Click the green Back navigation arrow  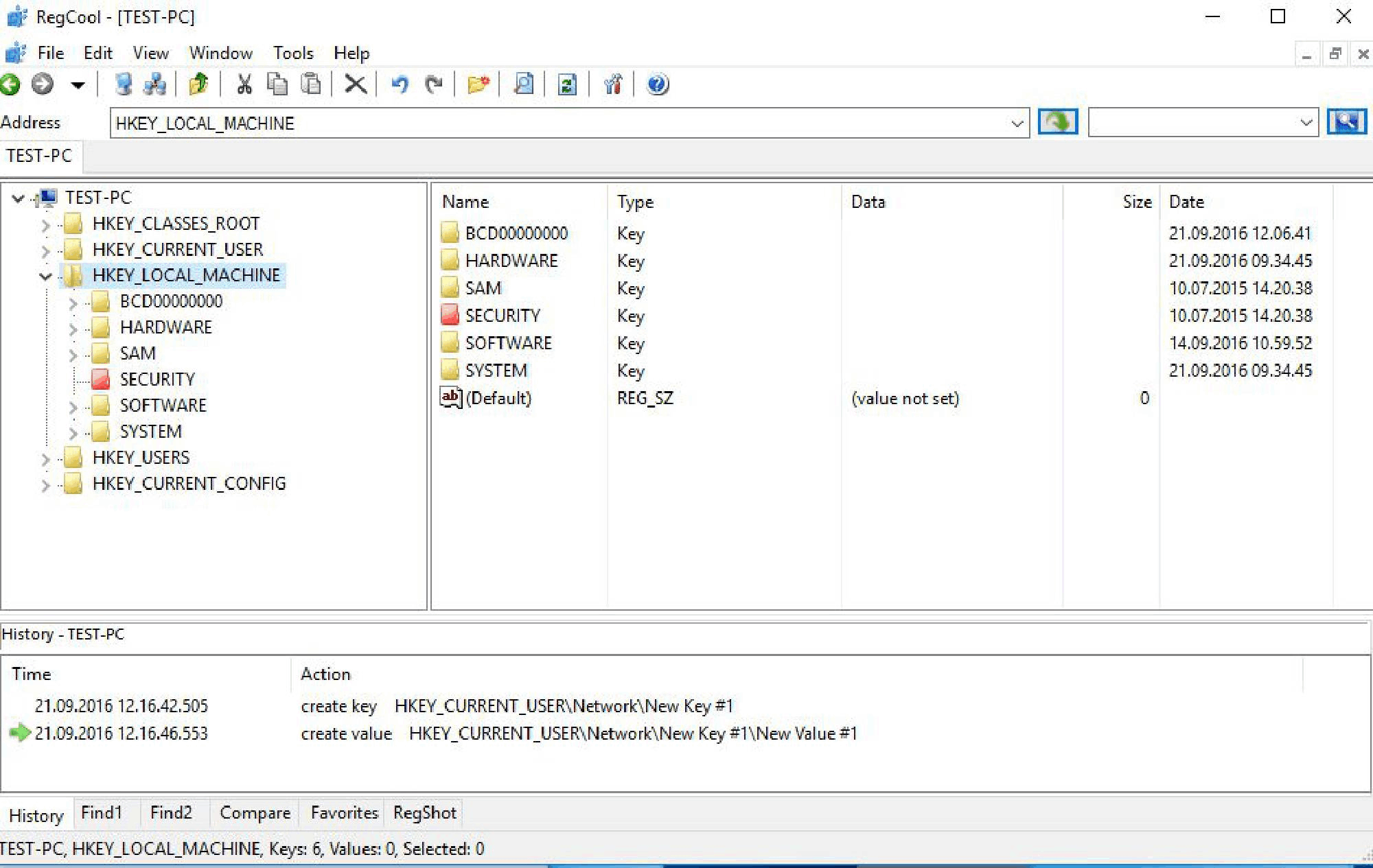(x=11, y=84)
